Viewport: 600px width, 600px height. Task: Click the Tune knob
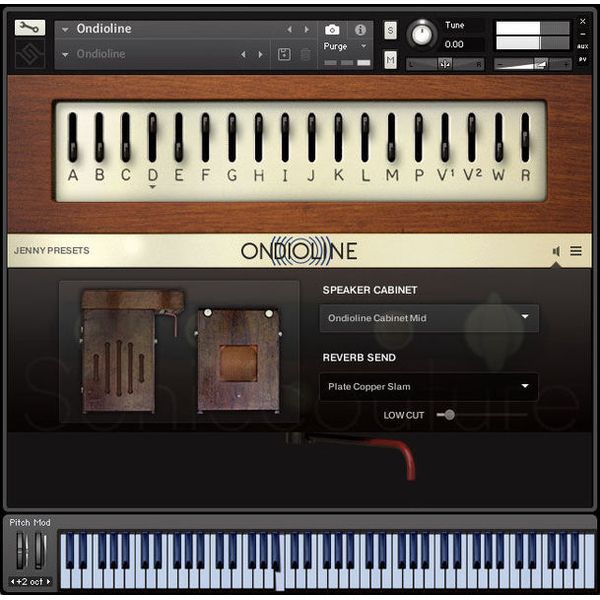(x=421, y=34)
